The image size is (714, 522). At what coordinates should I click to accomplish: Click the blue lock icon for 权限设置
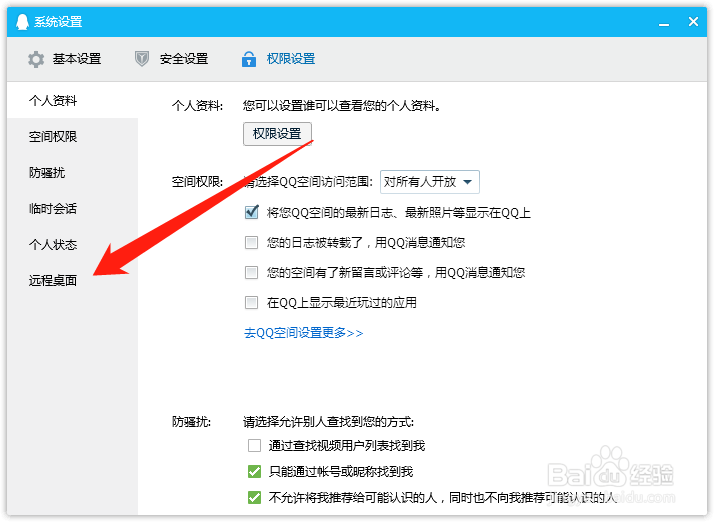tap(249, 59)
